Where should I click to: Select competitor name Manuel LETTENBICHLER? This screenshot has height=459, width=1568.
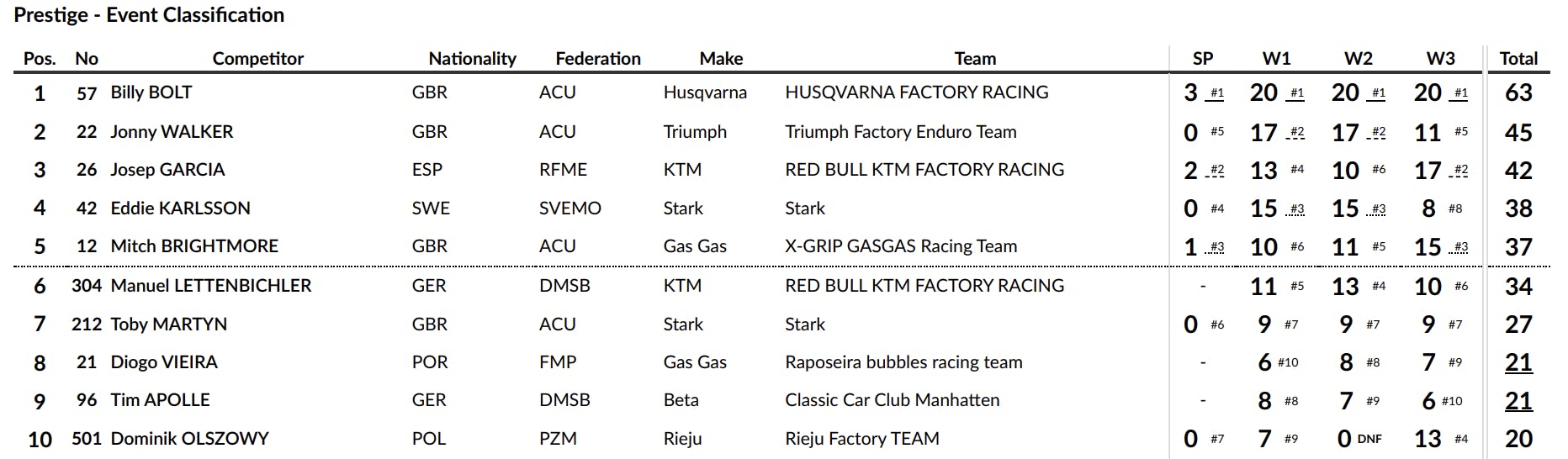tap(211, 286)
